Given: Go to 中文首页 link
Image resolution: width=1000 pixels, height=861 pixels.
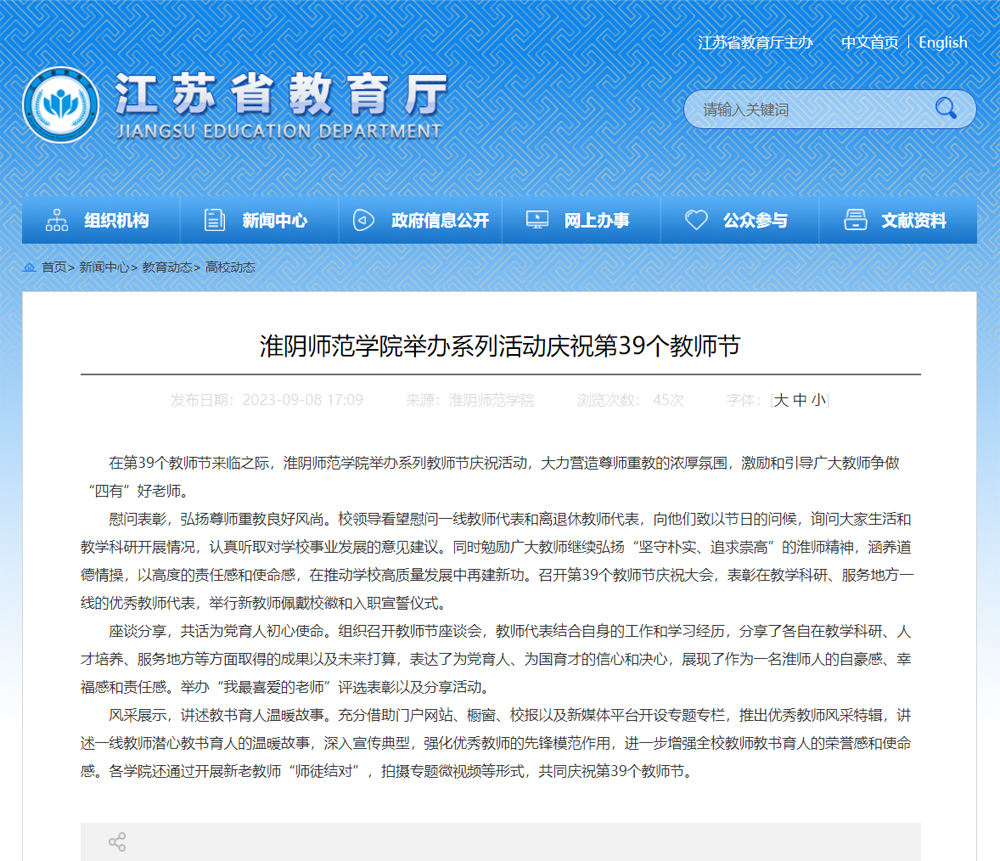Looking at the screenshot, I should coord(869,43).
